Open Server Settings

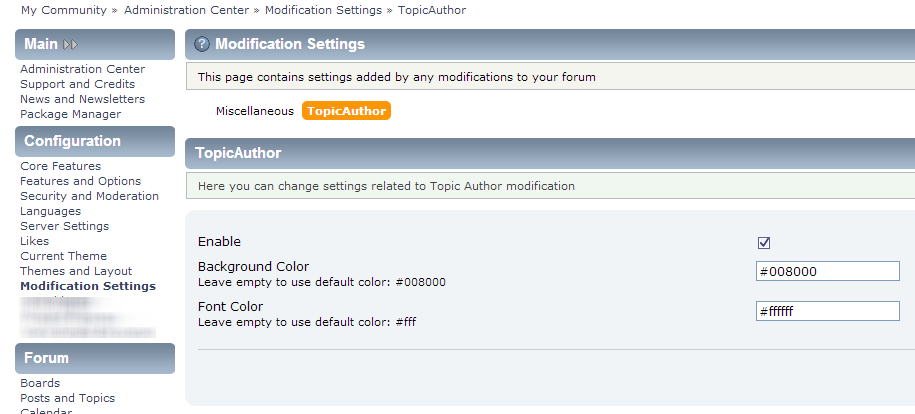pyautogui.click(x=64, y=226)
